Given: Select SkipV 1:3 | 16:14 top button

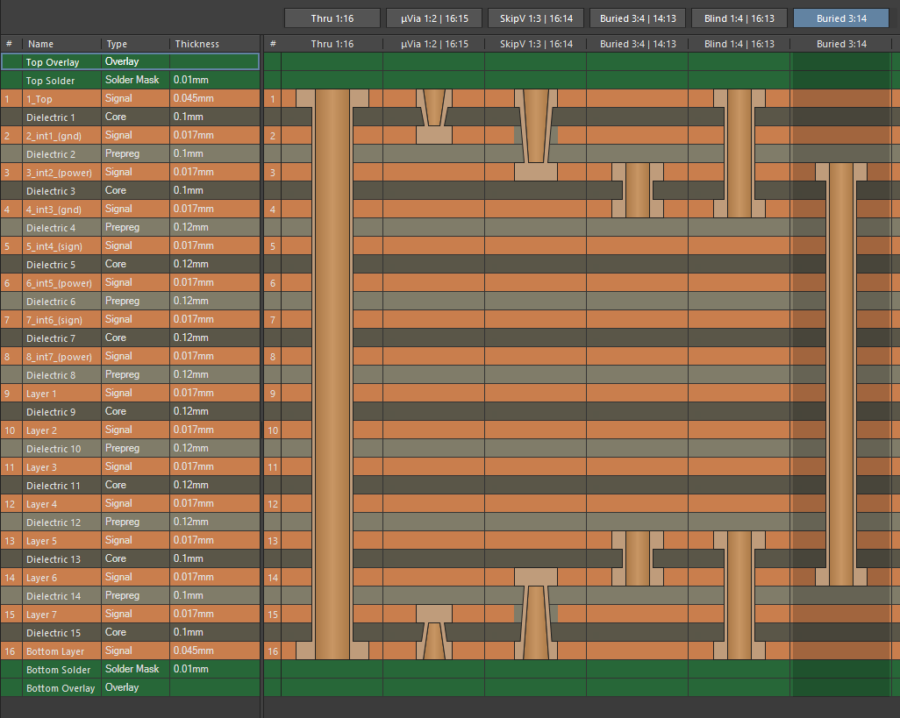Looking at the screenshot, I should pos(536,18).
